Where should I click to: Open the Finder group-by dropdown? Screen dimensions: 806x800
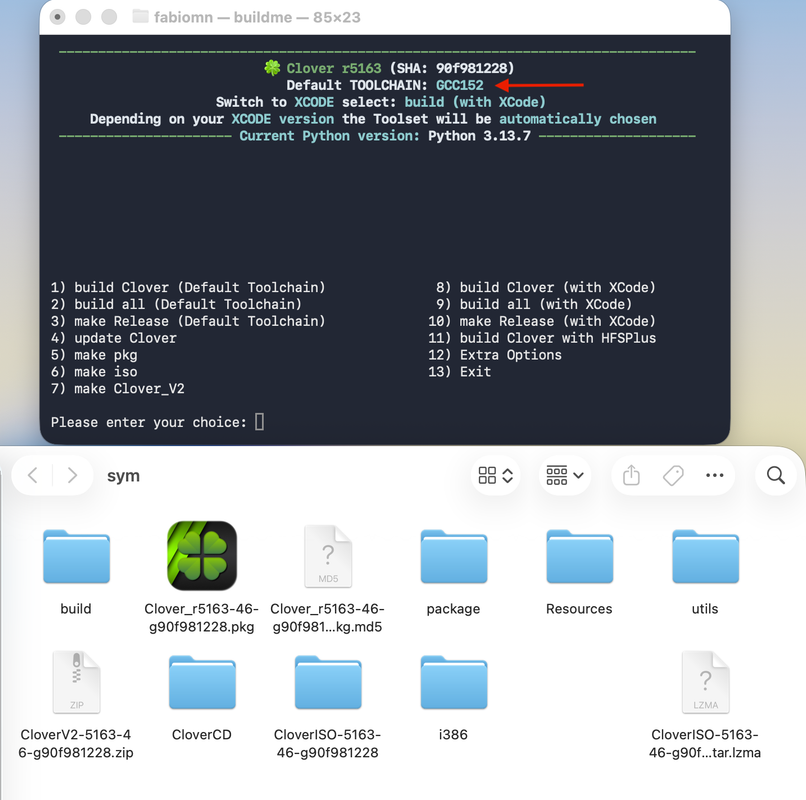point(565,476)
